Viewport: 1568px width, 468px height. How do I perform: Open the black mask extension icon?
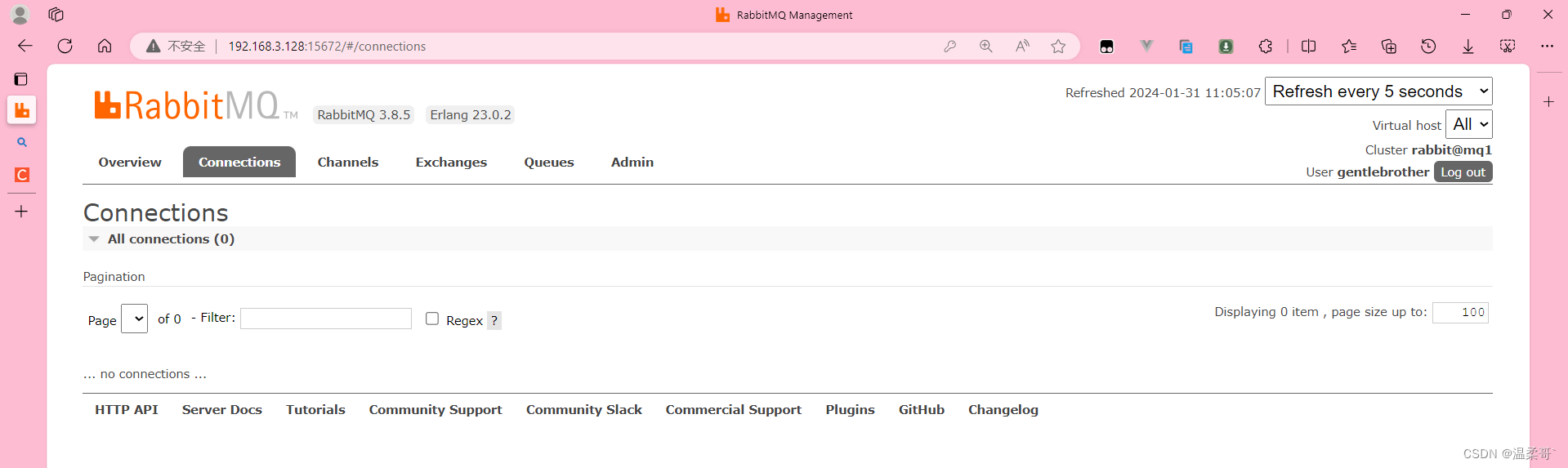click(1106, 47)
